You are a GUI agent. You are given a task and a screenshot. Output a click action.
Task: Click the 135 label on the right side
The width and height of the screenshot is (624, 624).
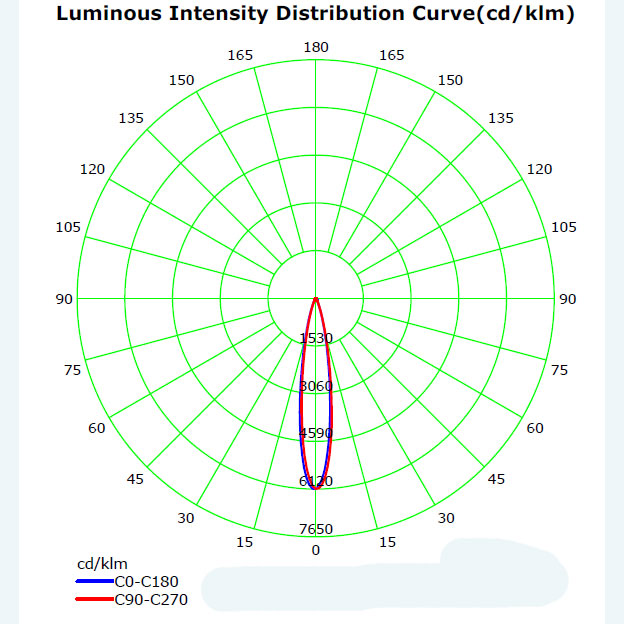tap(501, 118)
